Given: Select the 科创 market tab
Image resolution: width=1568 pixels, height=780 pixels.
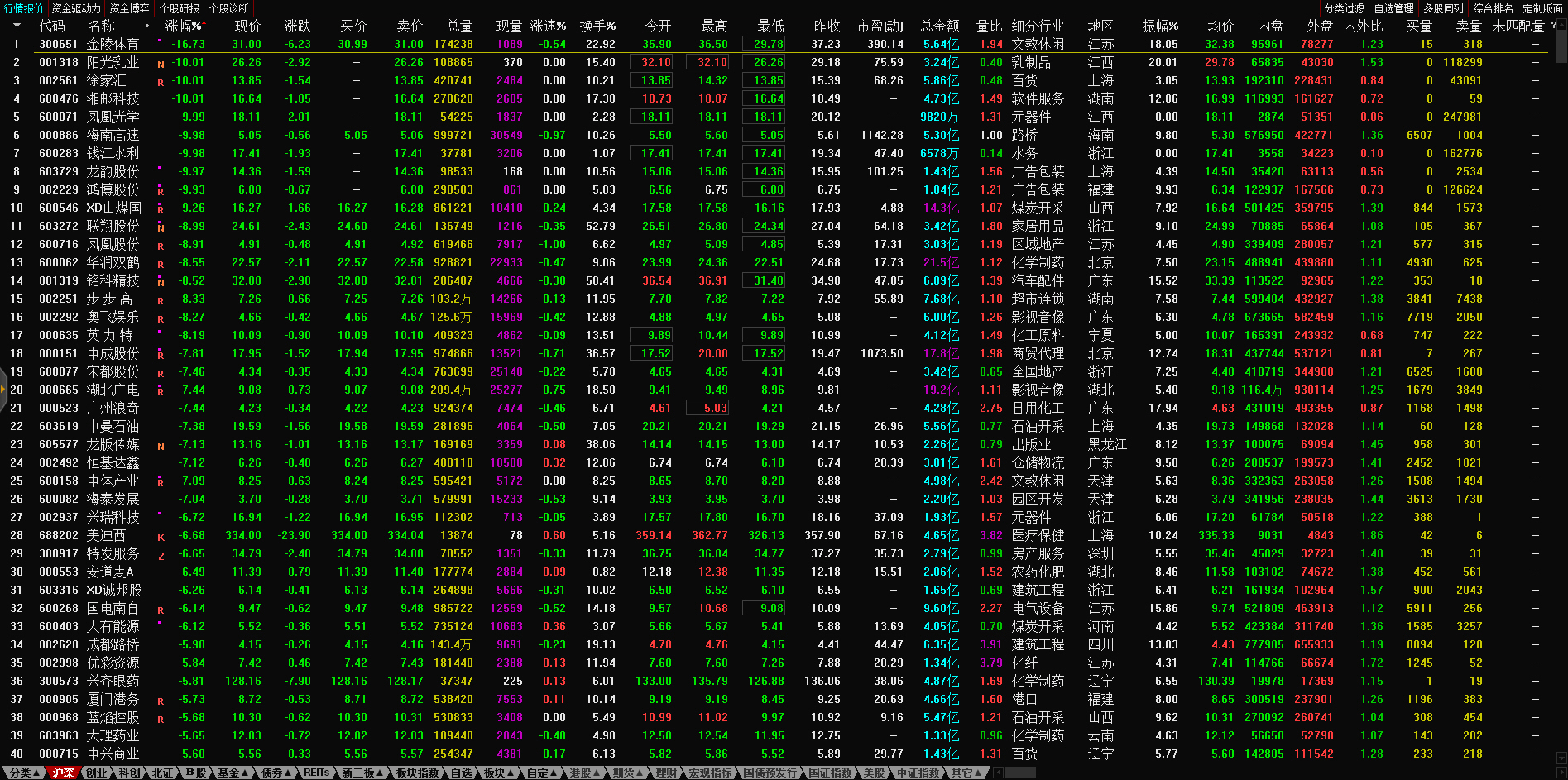Looking at the screenshot, I should (x=129, y=773).
